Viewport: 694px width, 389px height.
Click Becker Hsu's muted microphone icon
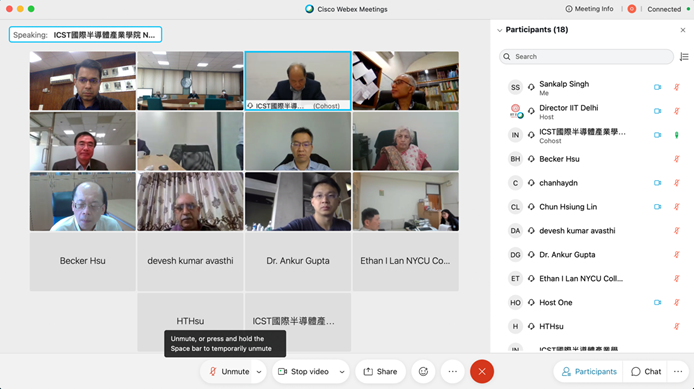[x=676, y=159]
